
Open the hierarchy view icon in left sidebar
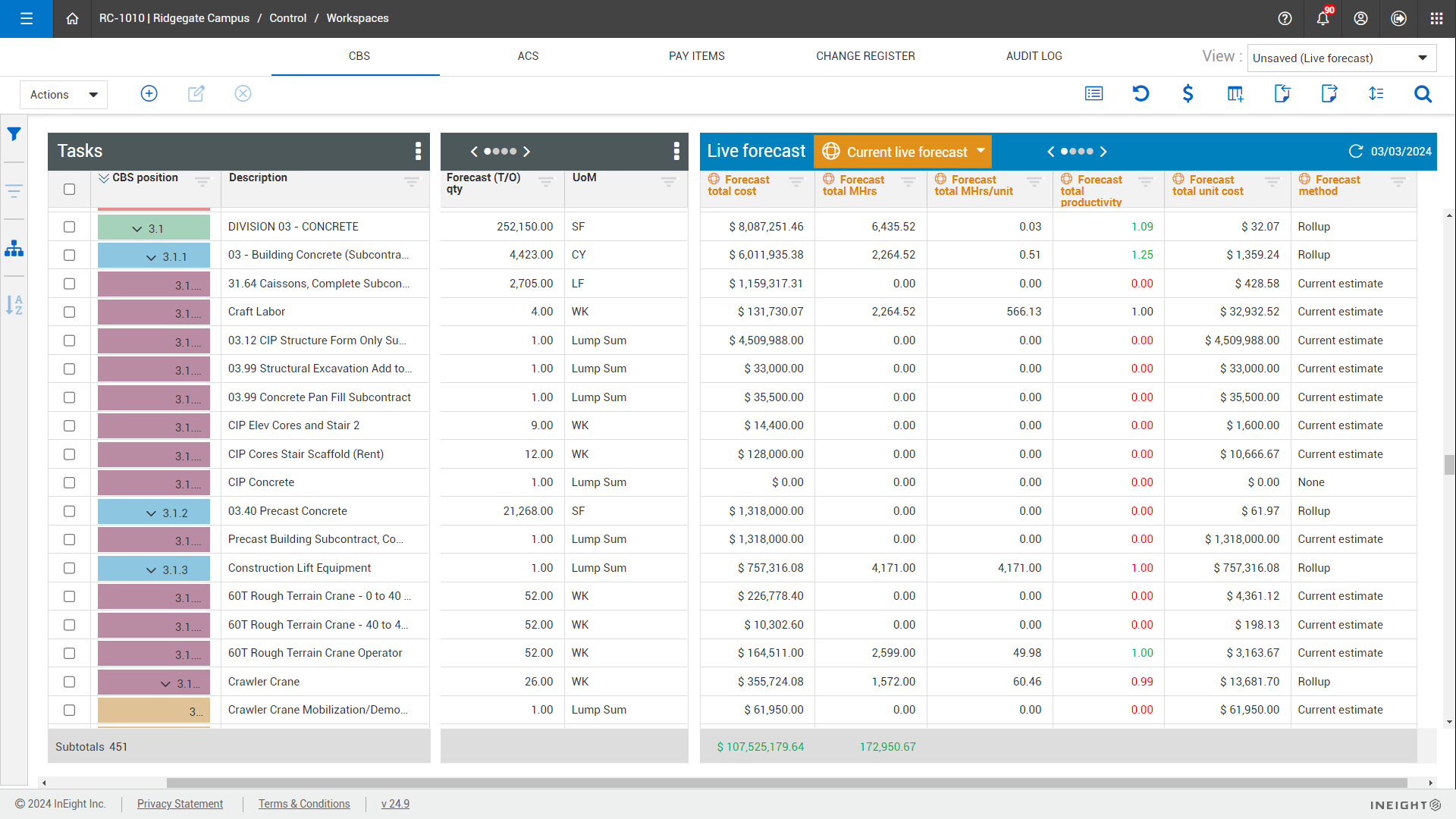[x=14, y=248]
